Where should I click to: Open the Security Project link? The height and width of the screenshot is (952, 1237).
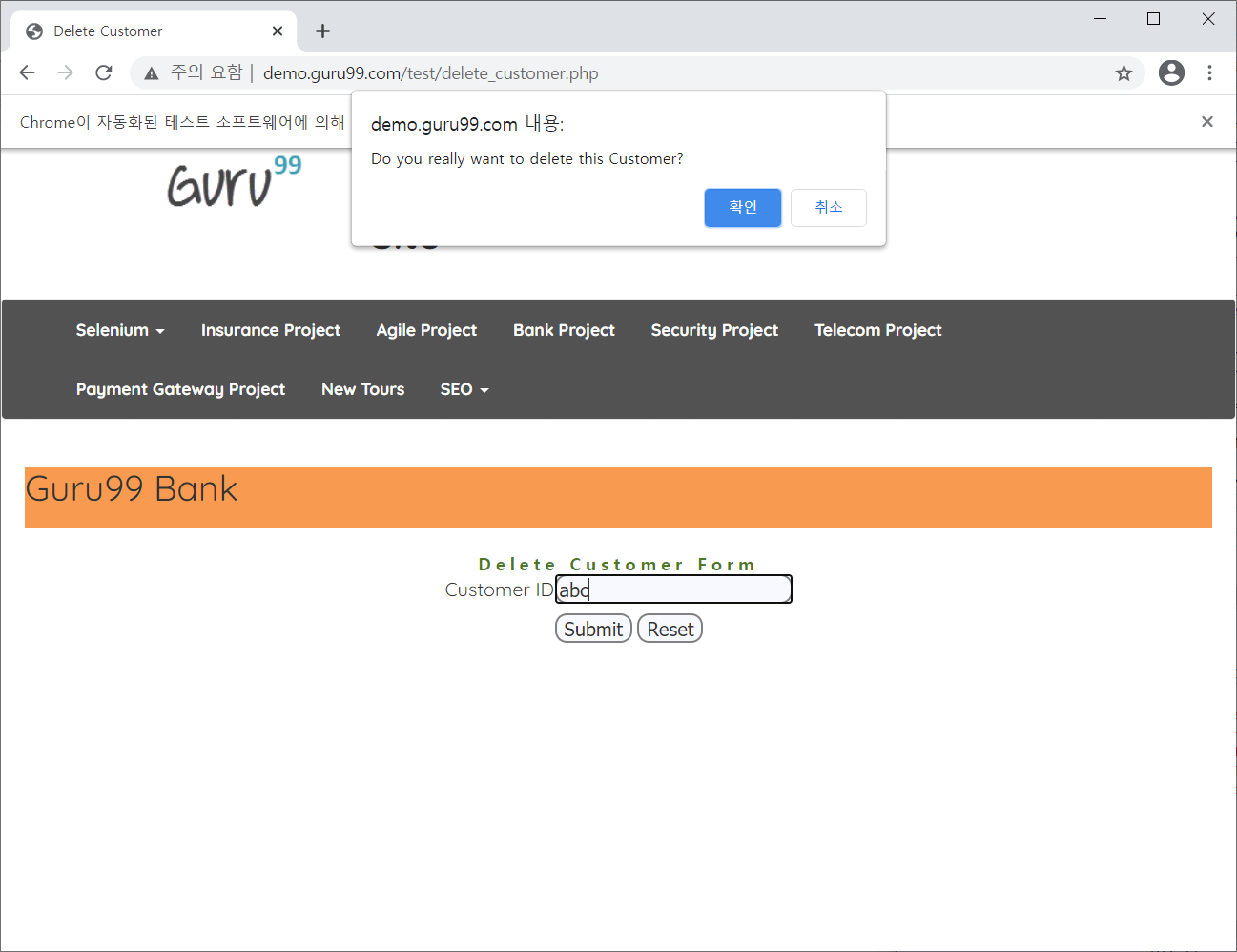714,330
